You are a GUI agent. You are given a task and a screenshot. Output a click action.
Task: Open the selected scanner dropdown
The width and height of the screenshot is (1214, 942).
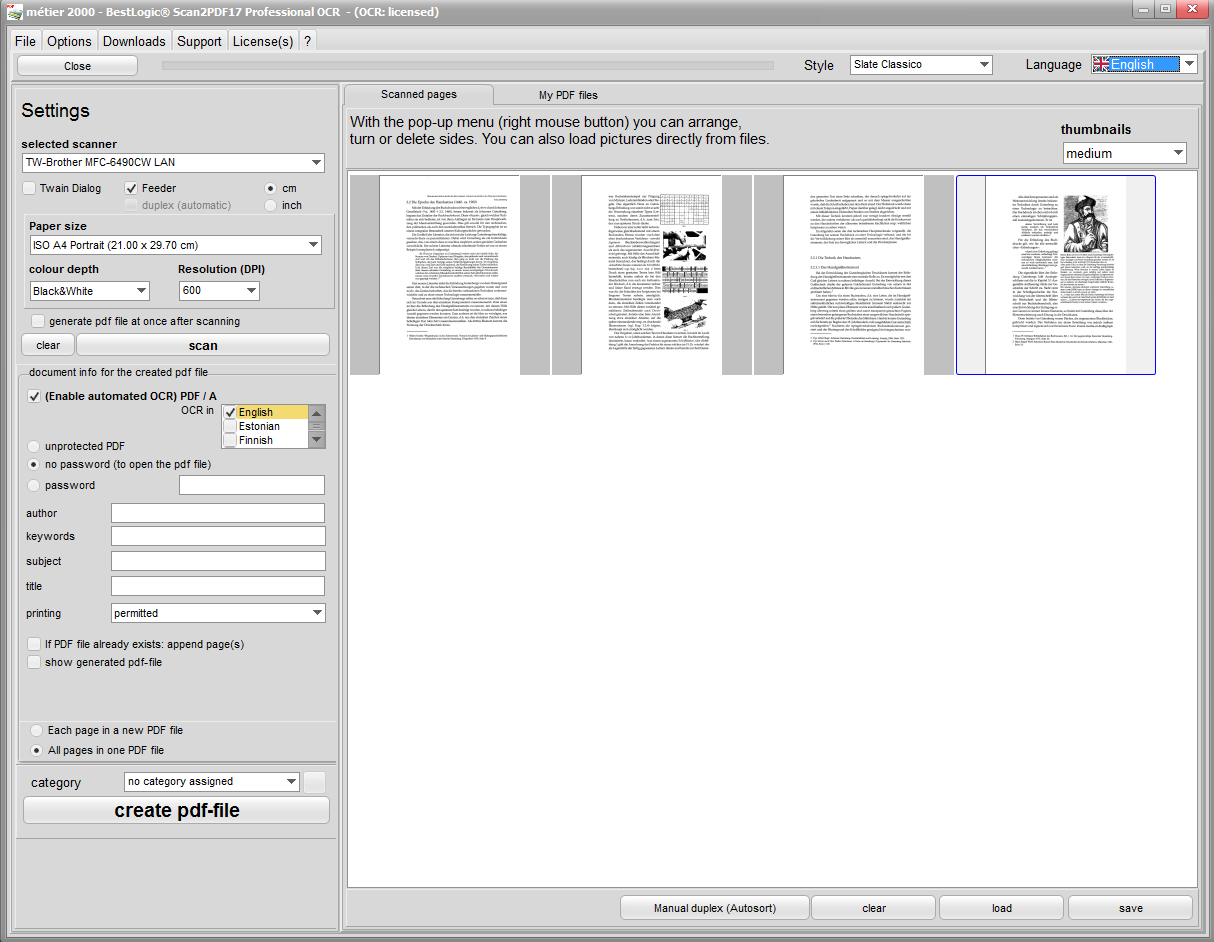tap(173, 163)
